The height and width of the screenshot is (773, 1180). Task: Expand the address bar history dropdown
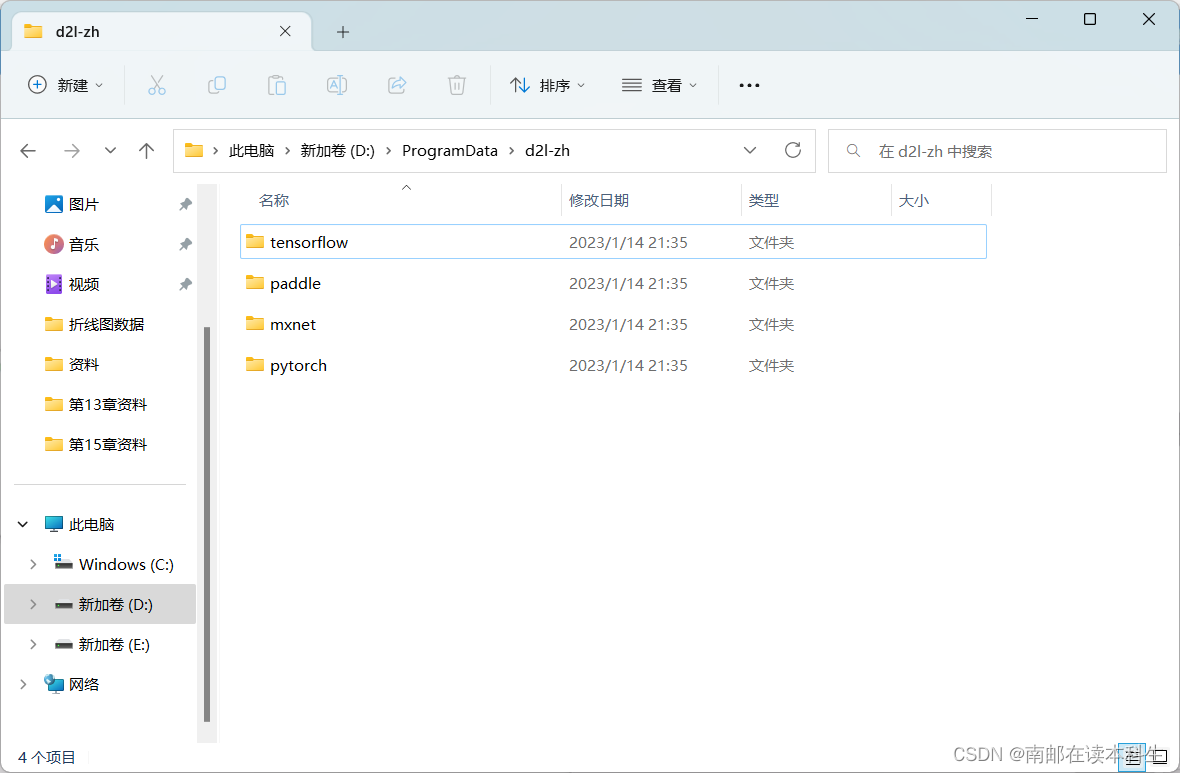[x=750, y=150]
